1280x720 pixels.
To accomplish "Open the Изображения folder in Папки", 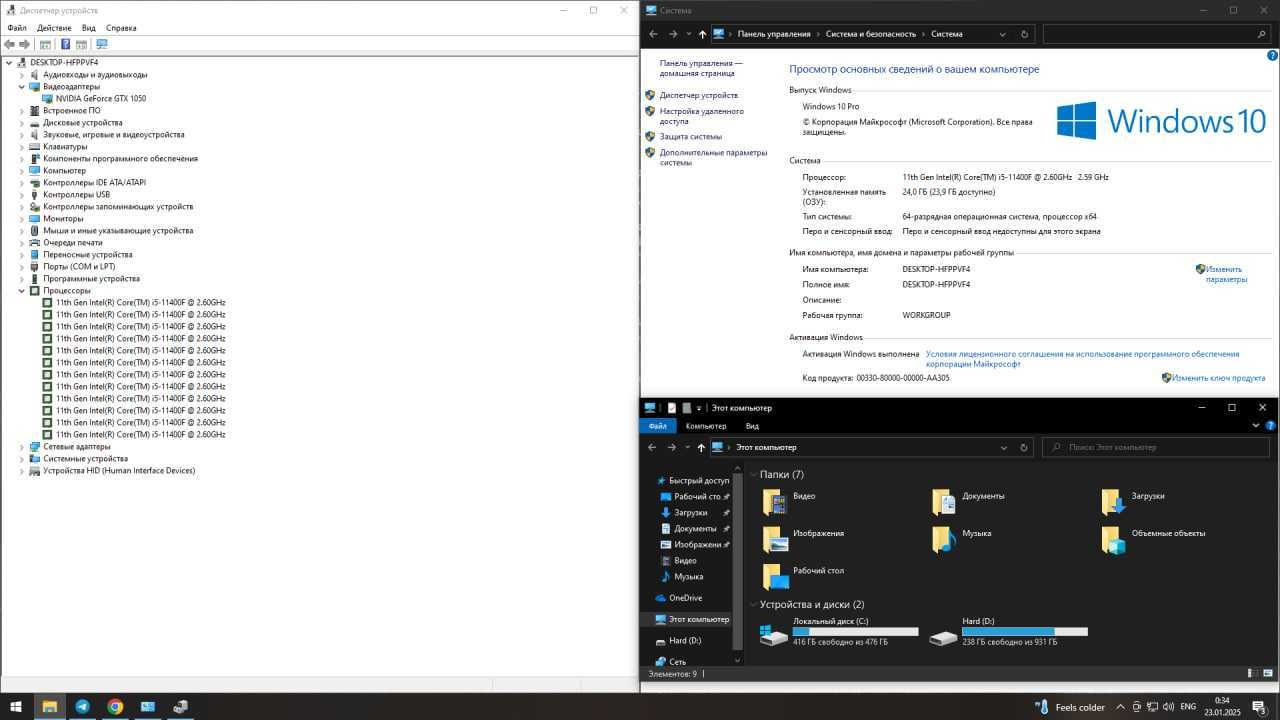I will click(803, 539).
